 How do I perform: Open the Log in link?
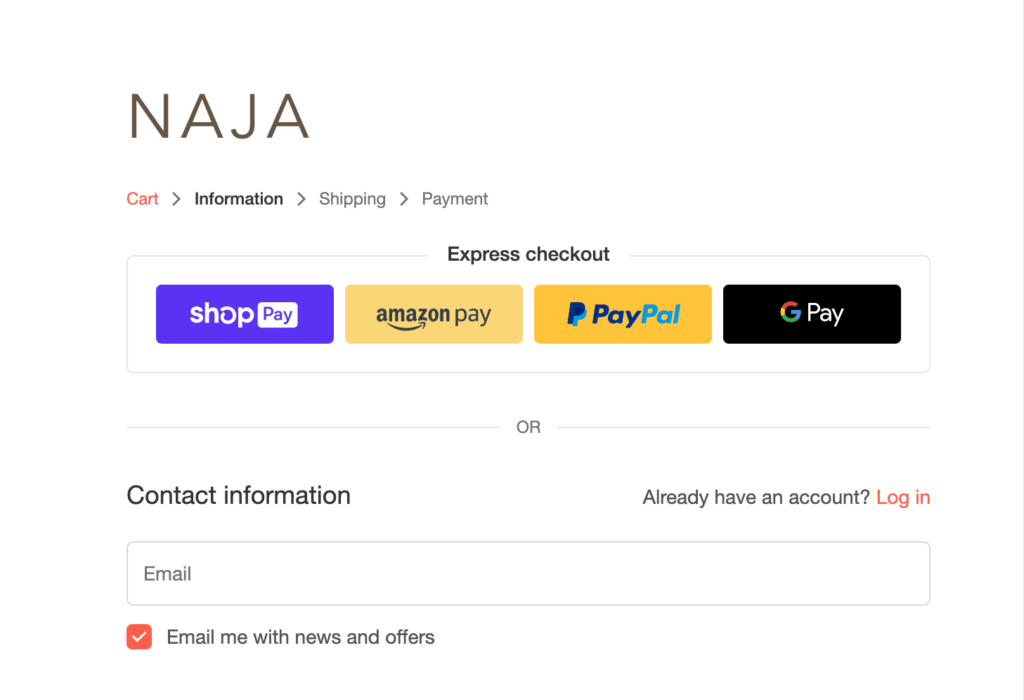(x=903, y=497)
